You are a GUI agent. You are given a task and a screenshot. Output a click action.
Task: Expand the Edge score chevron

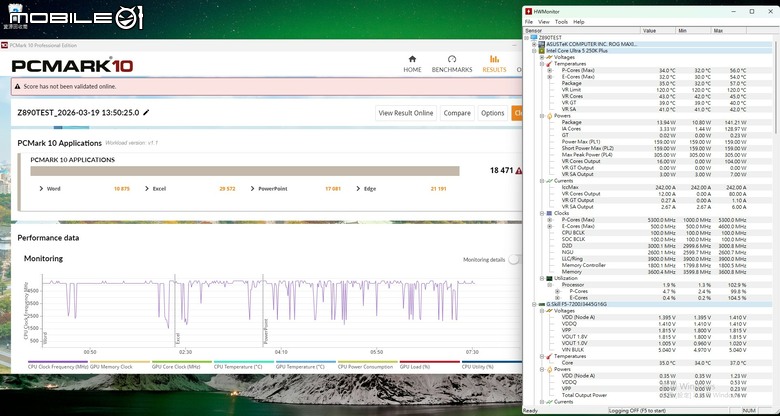click(x=358, y=189)
